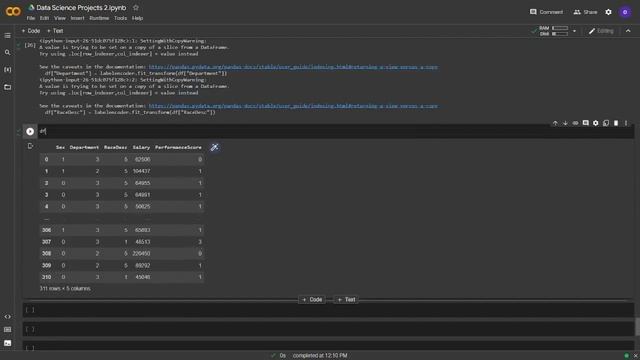Click the Salary column header
This screenshot has height=360, width=640.
coord(141,147)
